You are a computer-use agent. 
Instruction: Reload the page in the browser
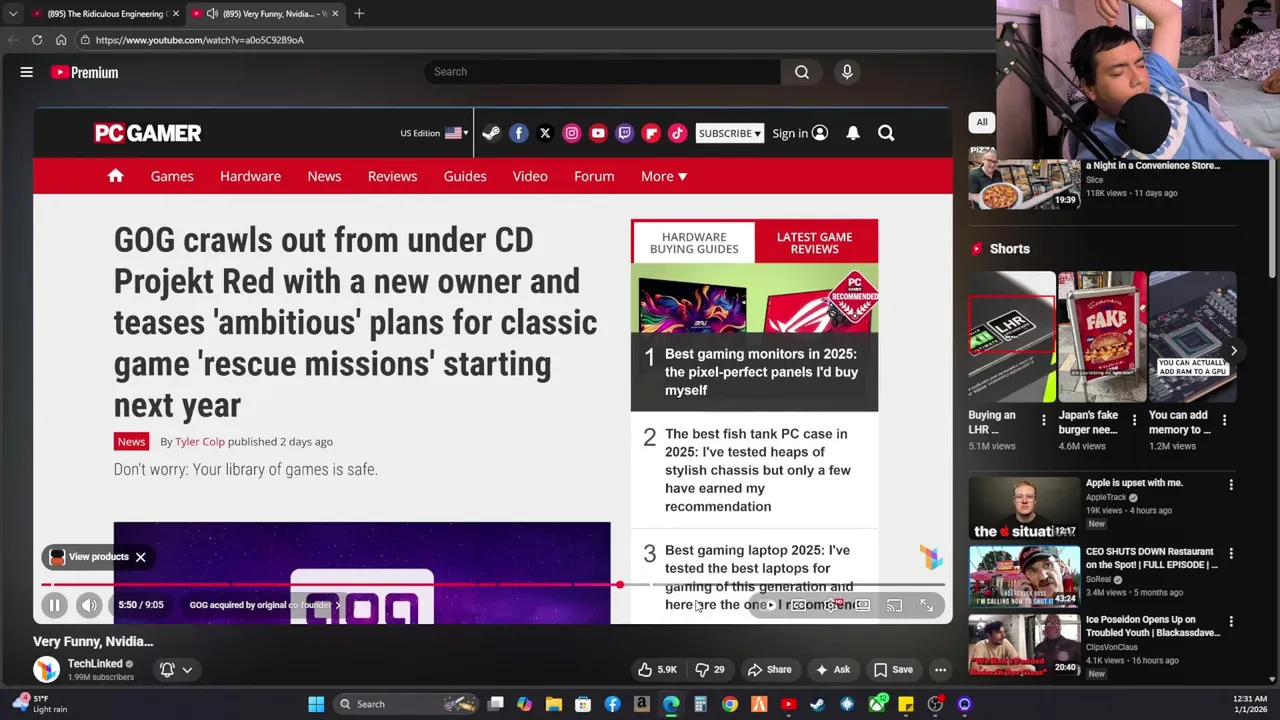(37, 40)
